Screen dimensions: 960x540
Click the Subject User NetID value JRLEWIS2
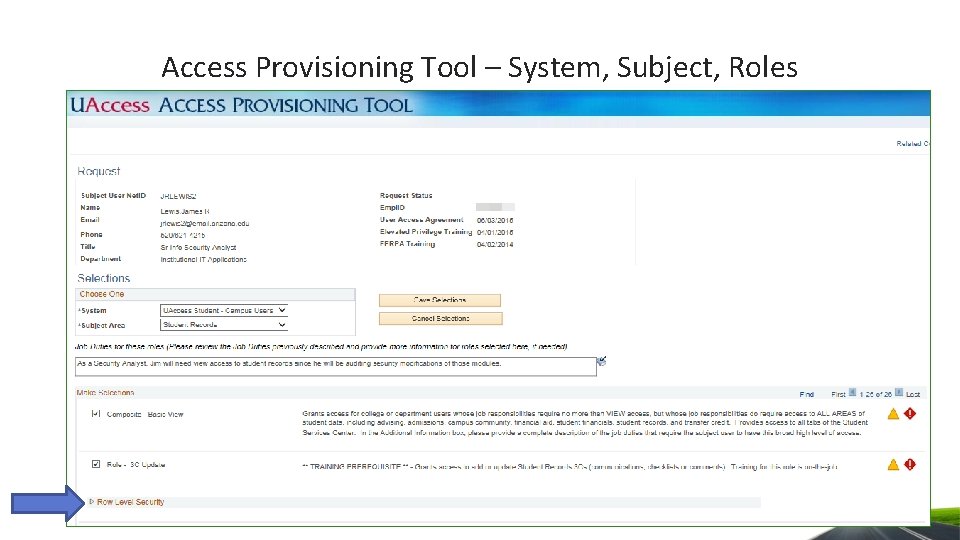pos(178,197)
